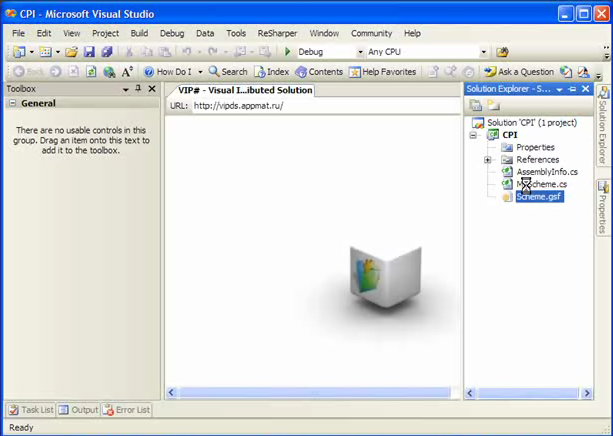613x436 pixels.
Task: Go forward with the right arrow icon
Action: pos(56,72)
